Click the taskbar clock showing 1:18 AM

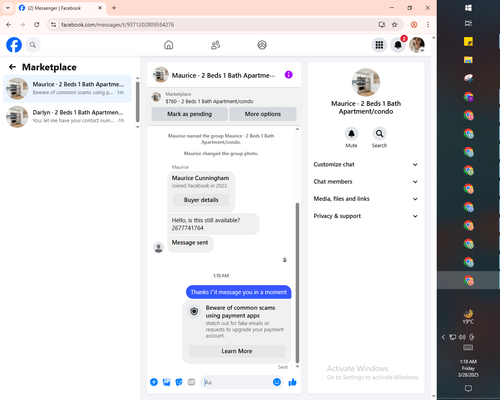468,368
